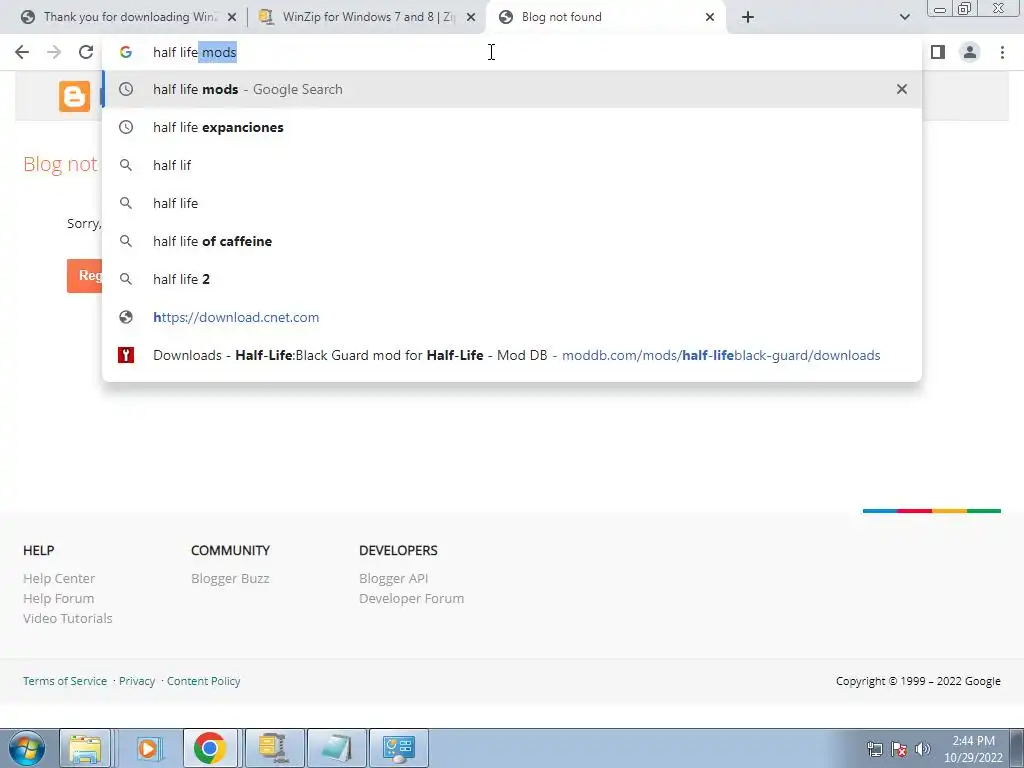Open the Mod DB Black Guard downloads suggestion

pyautogui.click(x=512, y=355)
